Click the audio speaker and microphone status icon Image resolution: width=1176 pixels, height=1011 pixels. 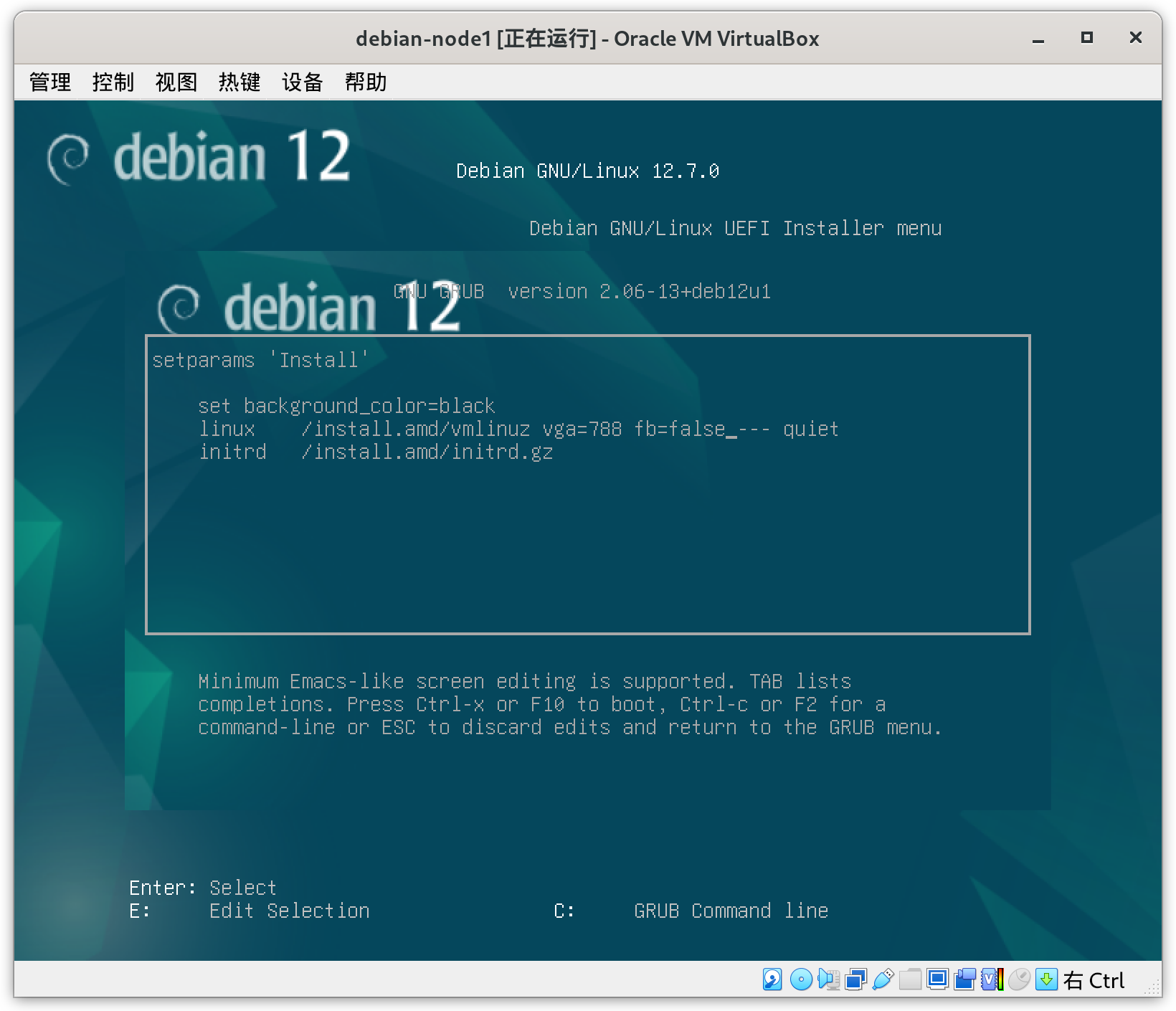(x=828, y=979)
